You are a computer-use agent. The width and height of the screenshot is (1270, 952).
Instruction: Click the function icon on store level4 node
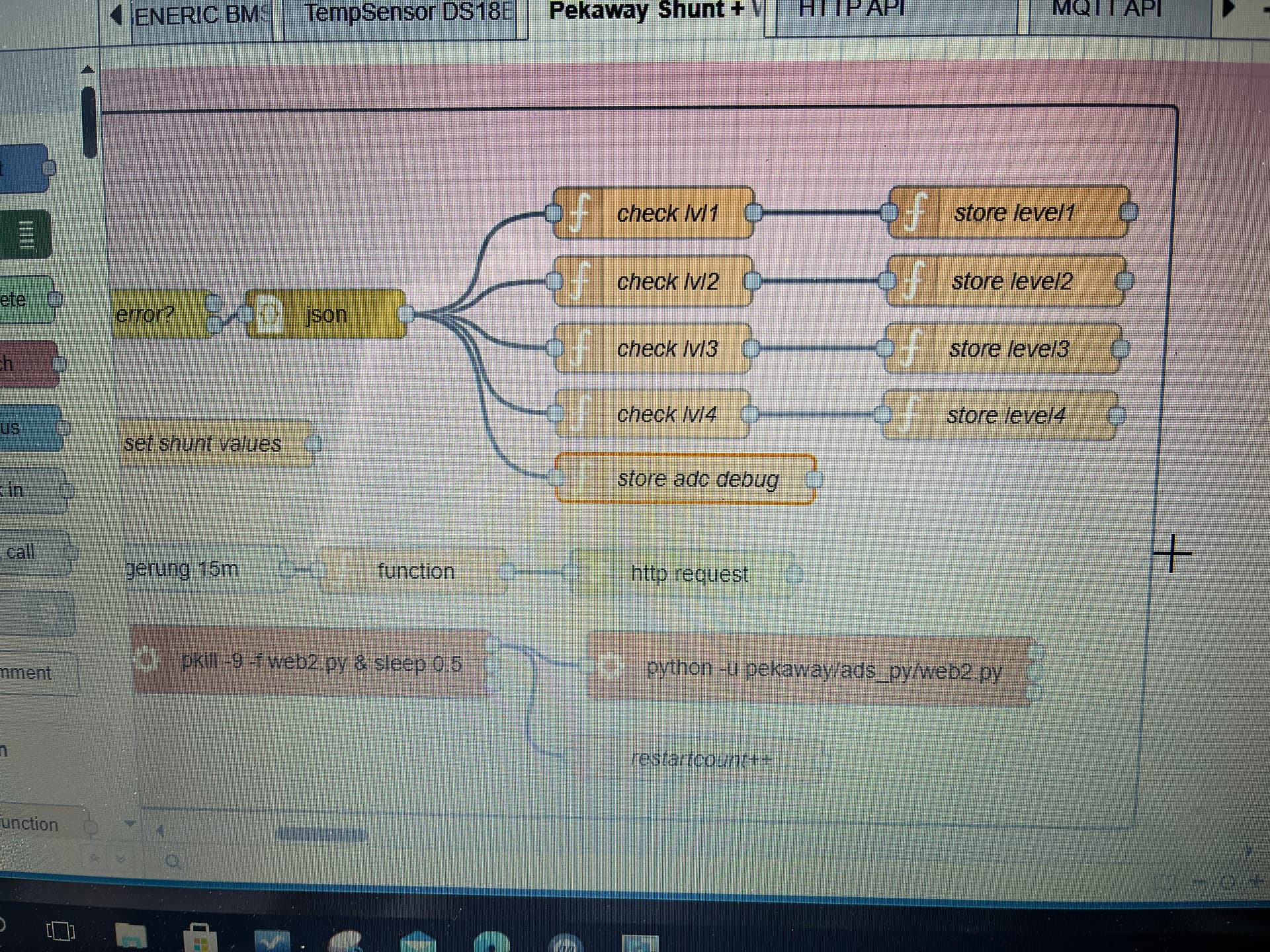click(x=910, y=415)
